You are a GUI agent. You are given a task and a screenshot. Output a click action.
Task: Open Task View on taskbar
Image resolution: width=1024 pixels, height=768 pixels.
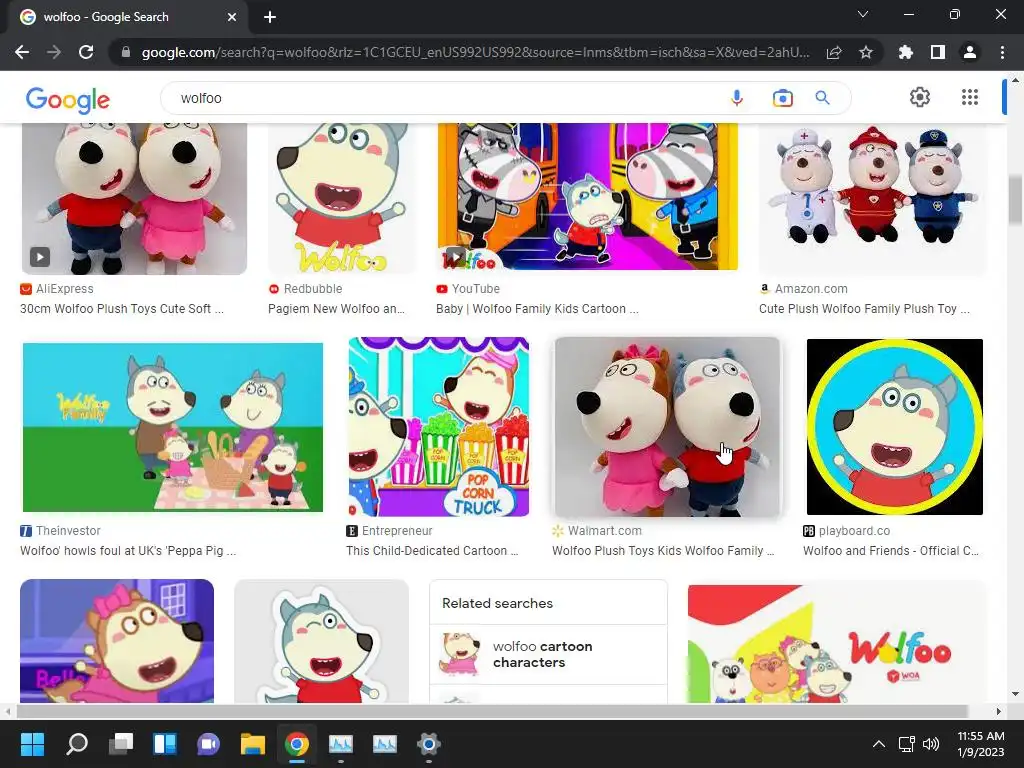(x=121, y=744)
